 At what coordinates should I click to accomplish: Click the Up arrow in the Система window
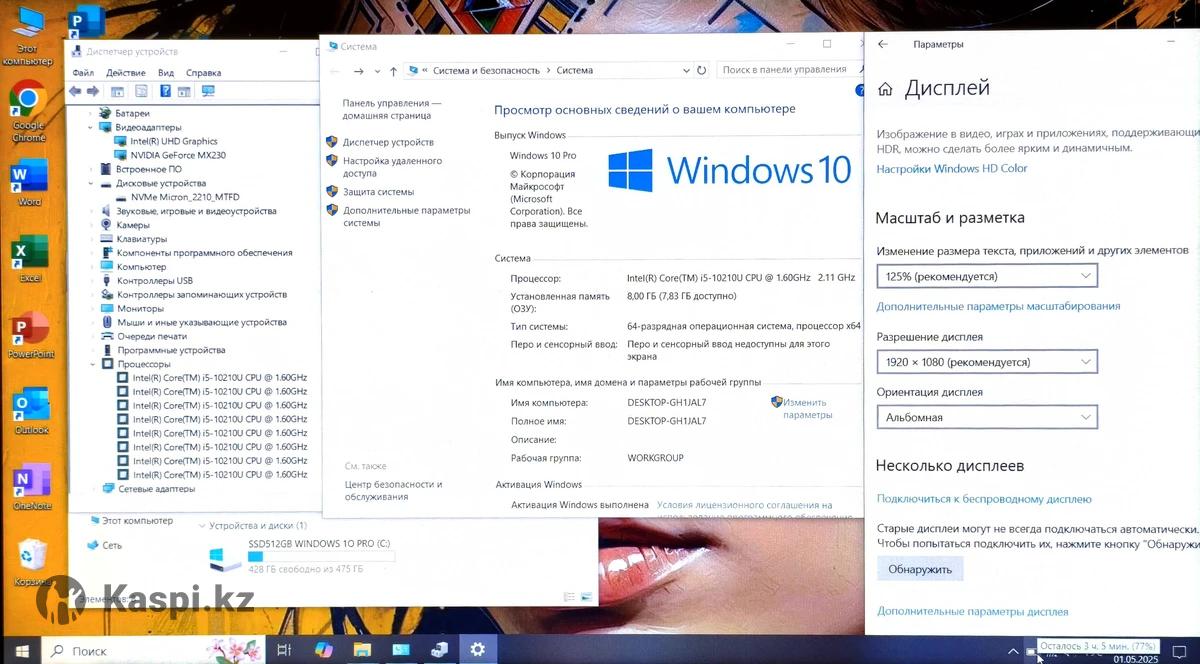394,71
